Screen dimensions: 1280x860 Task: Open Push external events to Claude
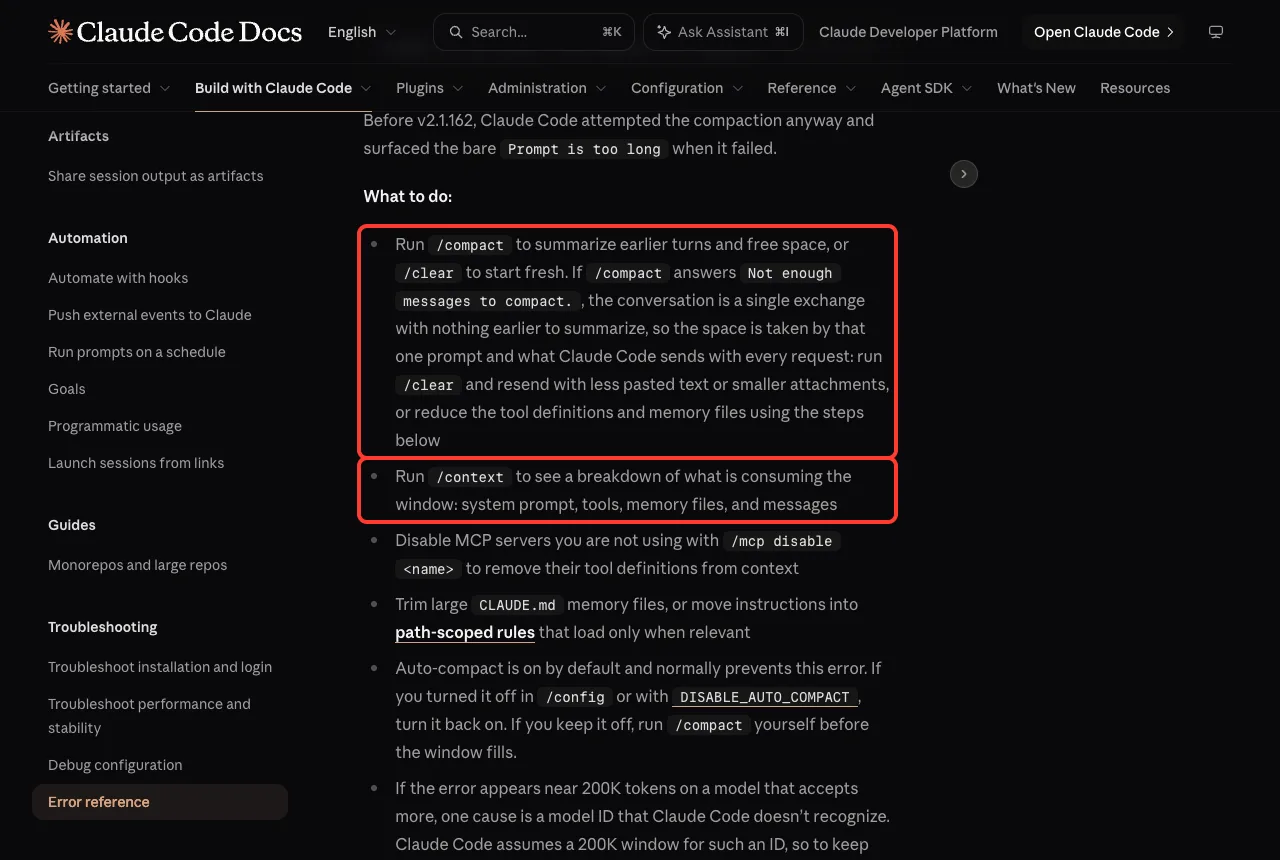click(150, 315)
